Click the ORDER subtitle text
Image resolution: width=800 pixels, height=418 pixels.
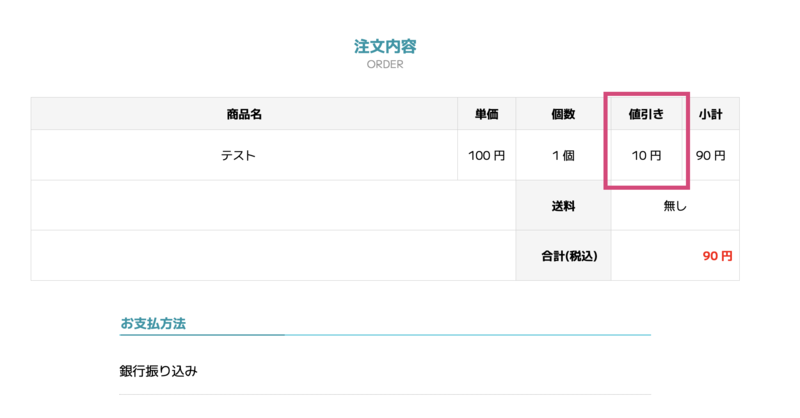click(x=385, y=64)
